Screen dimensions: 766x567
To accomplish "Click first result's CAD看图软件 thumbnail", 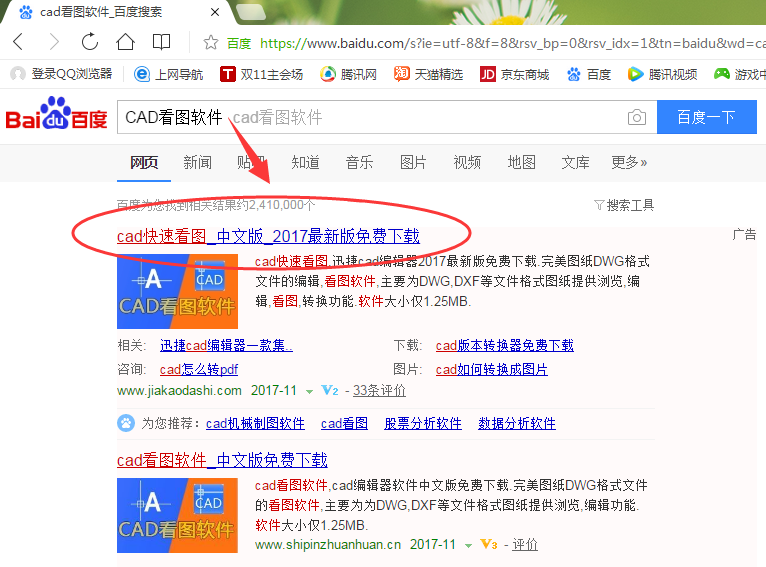I will click(x=177, y=291).
